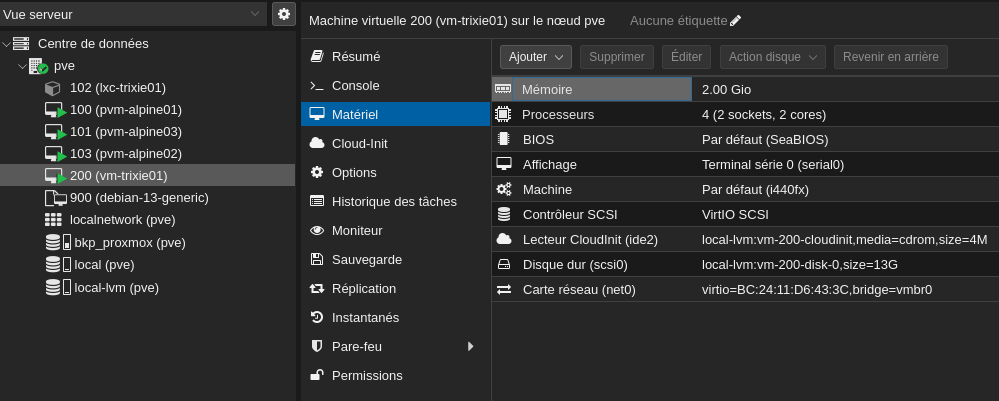Click the pve node server icon
Viewport: 999px width, 401px height.
pos(38,66)
